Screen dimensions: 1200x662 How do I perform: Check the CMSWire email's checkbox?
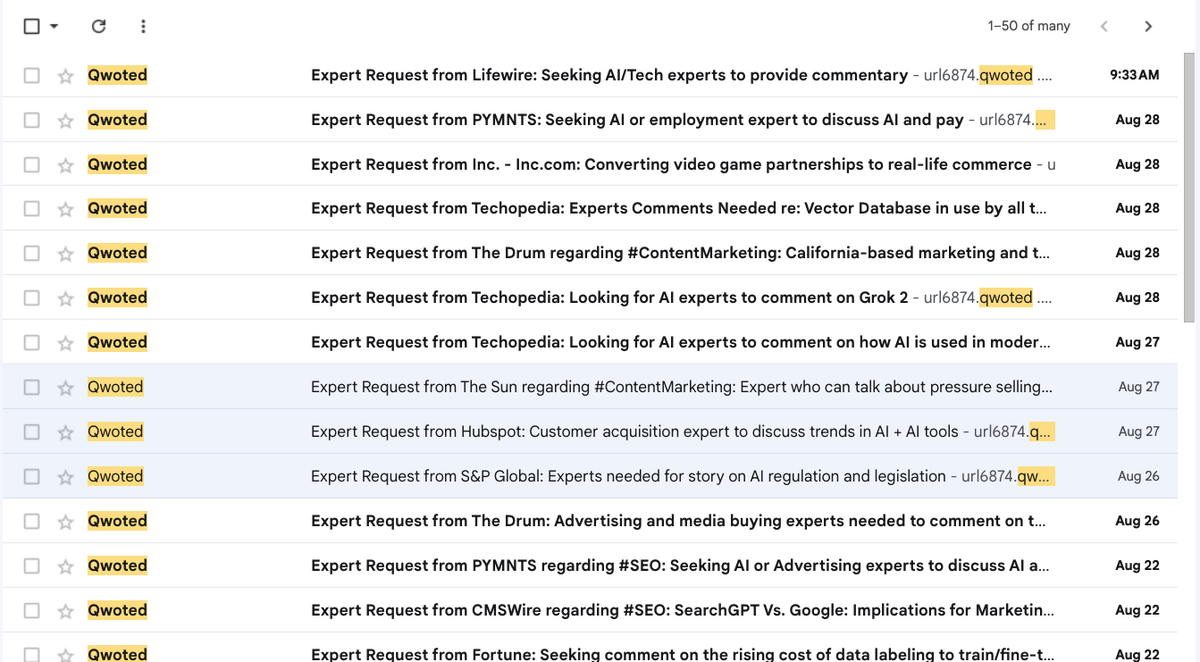point(32,610)
